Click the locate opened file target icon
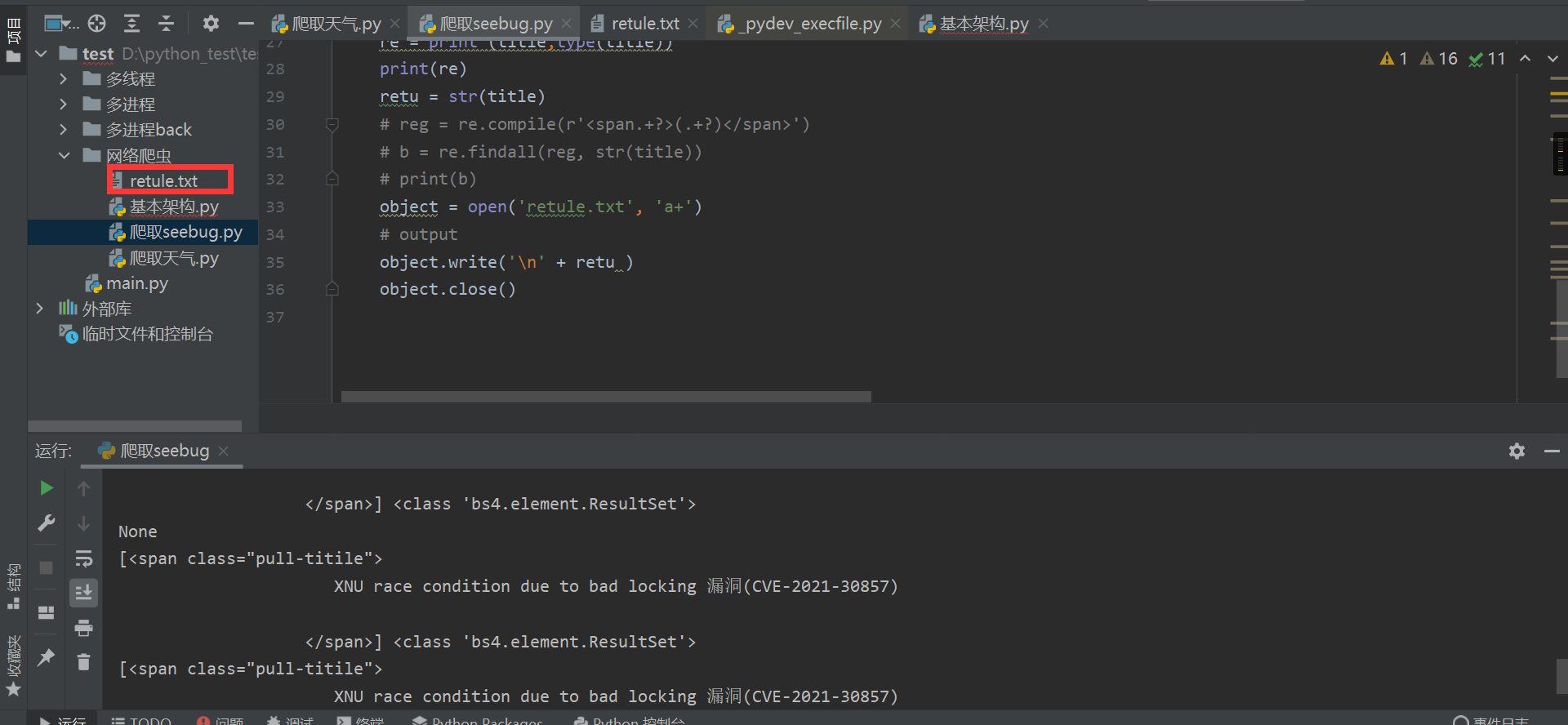The image size is (1568, 725). tap(96, 23)
